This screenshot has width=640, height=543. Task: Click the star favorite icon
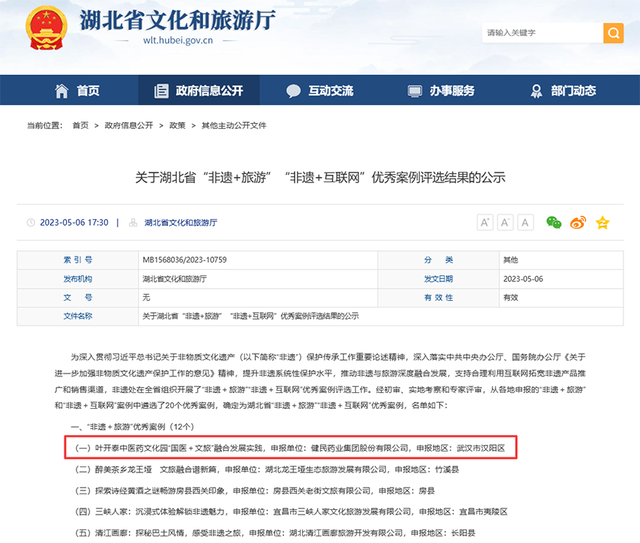pyautogui.click(x=601, y=222)
